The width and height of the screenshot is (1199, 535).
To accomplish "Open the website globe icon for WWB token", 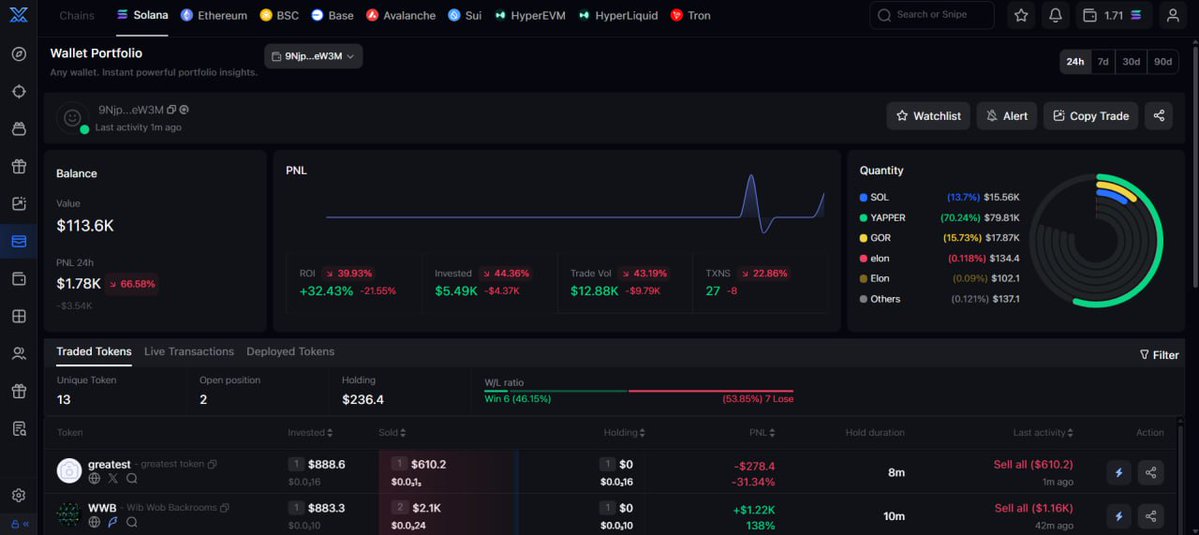I will pyautogui.click(x=94, y=522).
